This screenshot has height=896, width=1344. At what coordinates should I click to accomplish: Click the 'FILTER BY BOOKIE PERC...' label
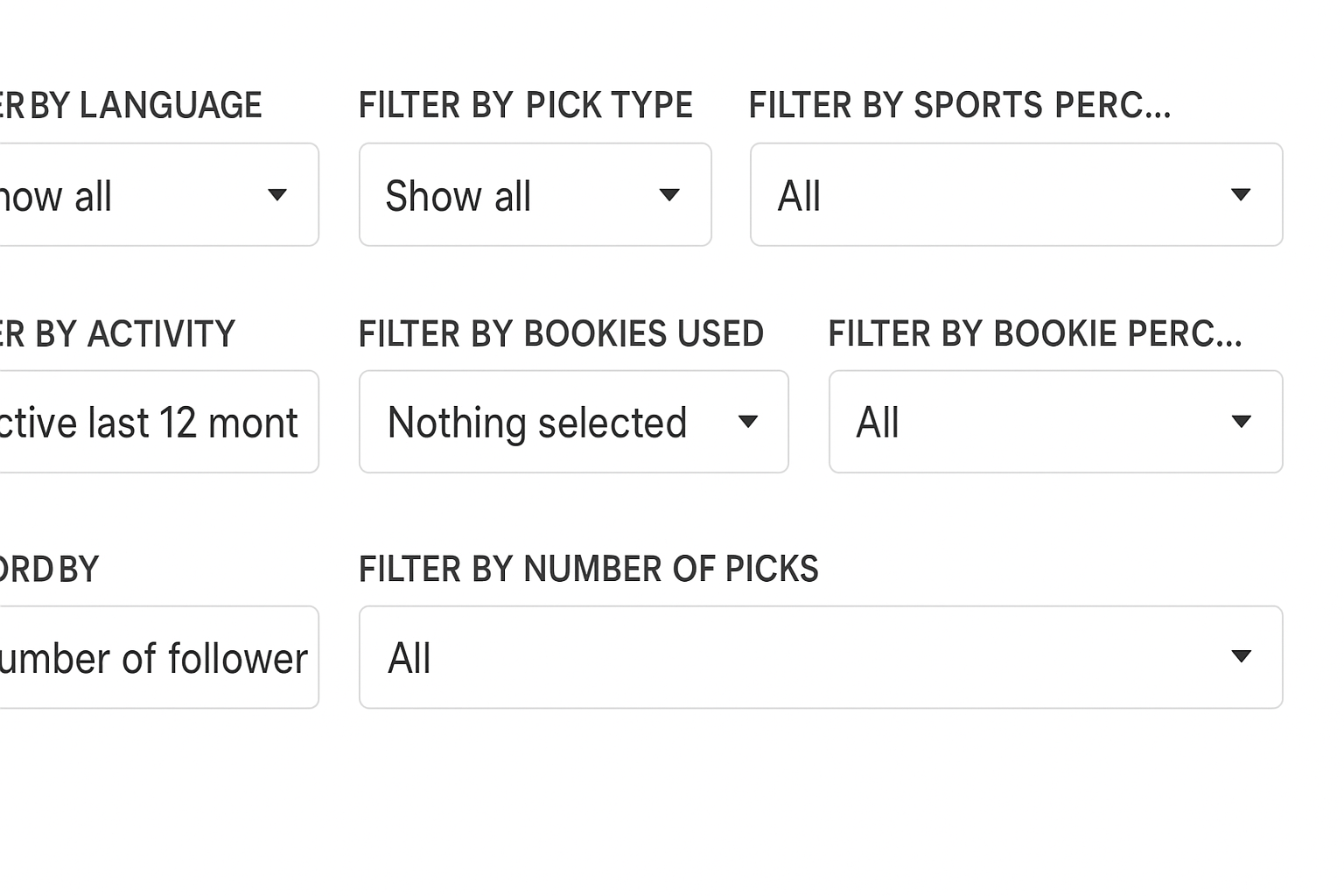click(x=1034, y=334)
